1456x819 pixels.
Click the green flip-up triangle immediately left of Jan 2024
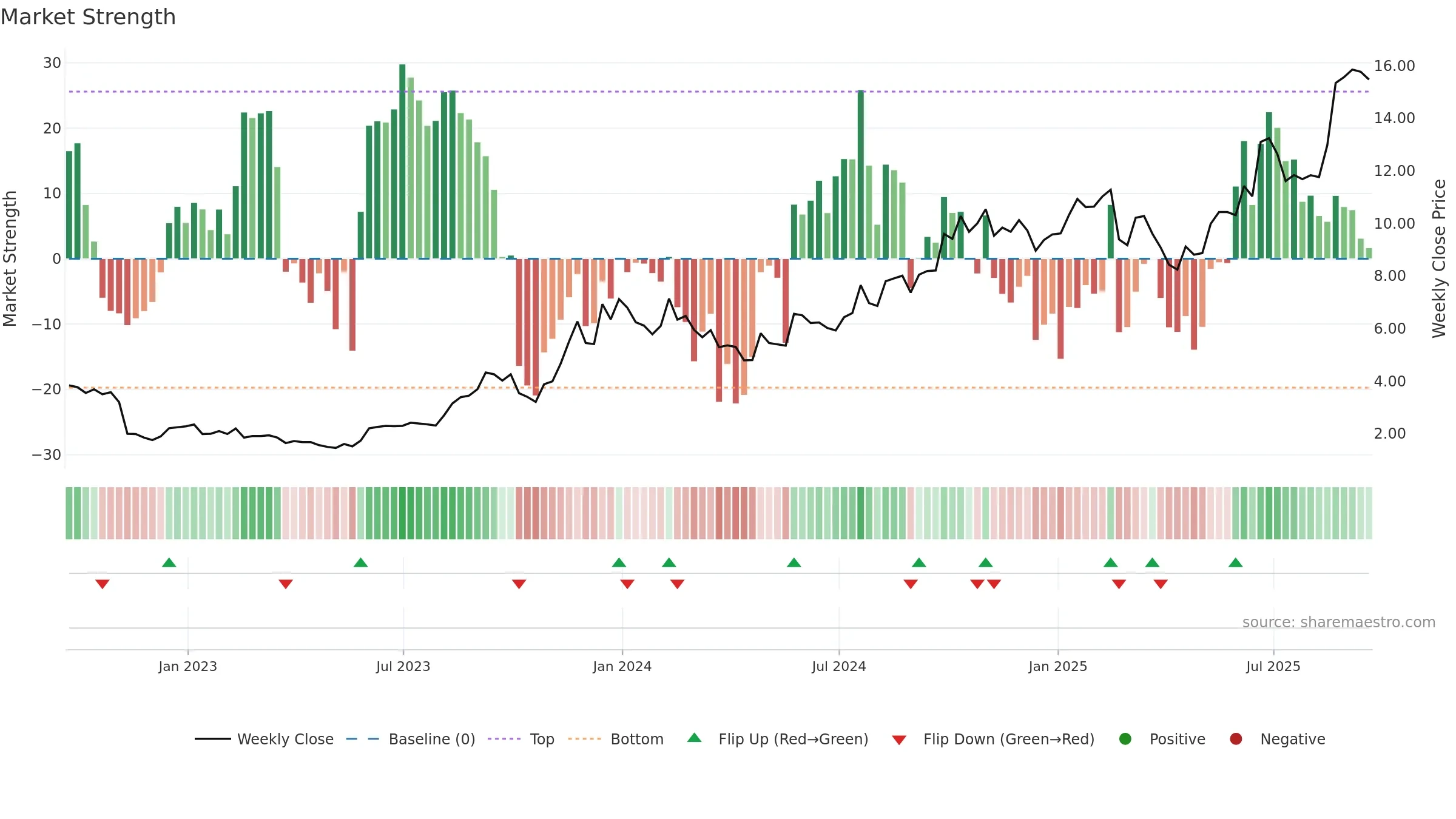[619, 562]
